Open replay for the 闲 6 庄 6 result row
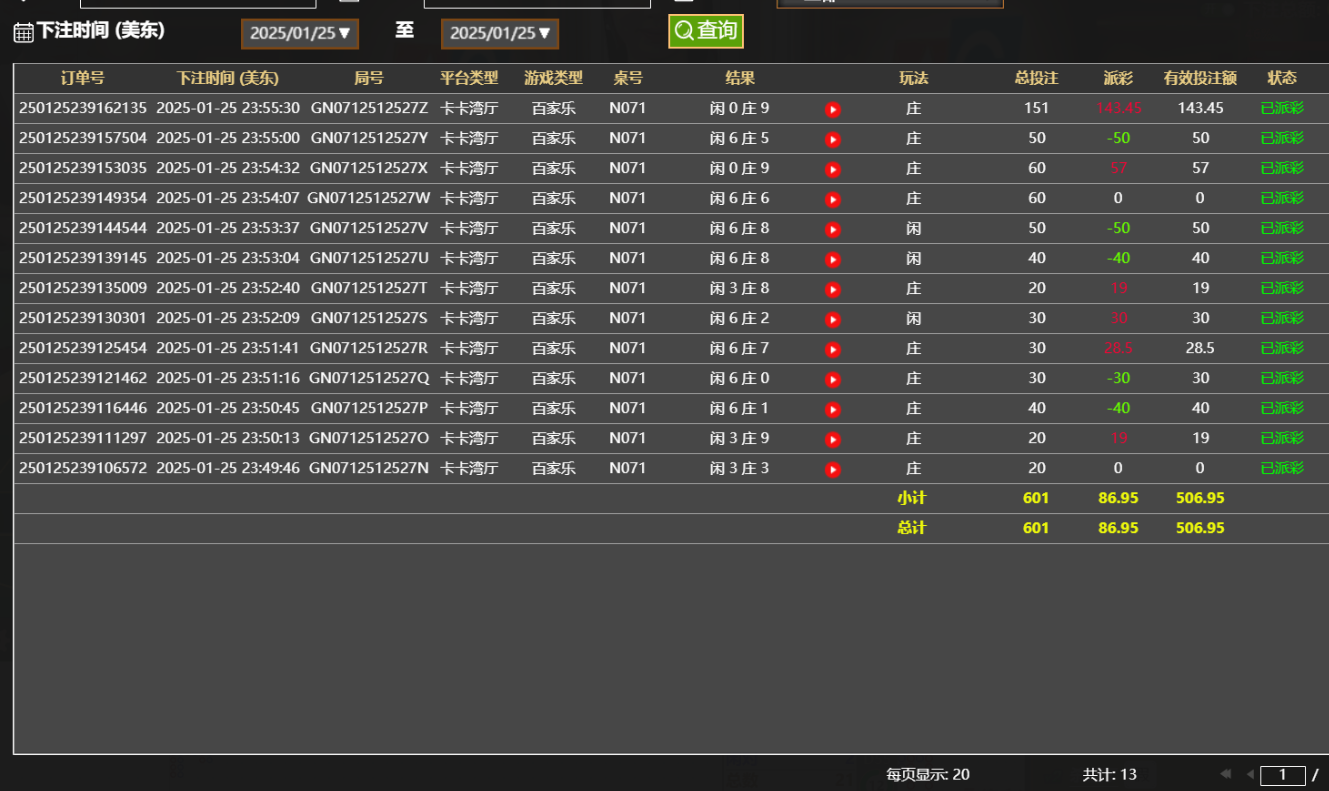Viewport: 1329px width, 791px height. (833, 198)
